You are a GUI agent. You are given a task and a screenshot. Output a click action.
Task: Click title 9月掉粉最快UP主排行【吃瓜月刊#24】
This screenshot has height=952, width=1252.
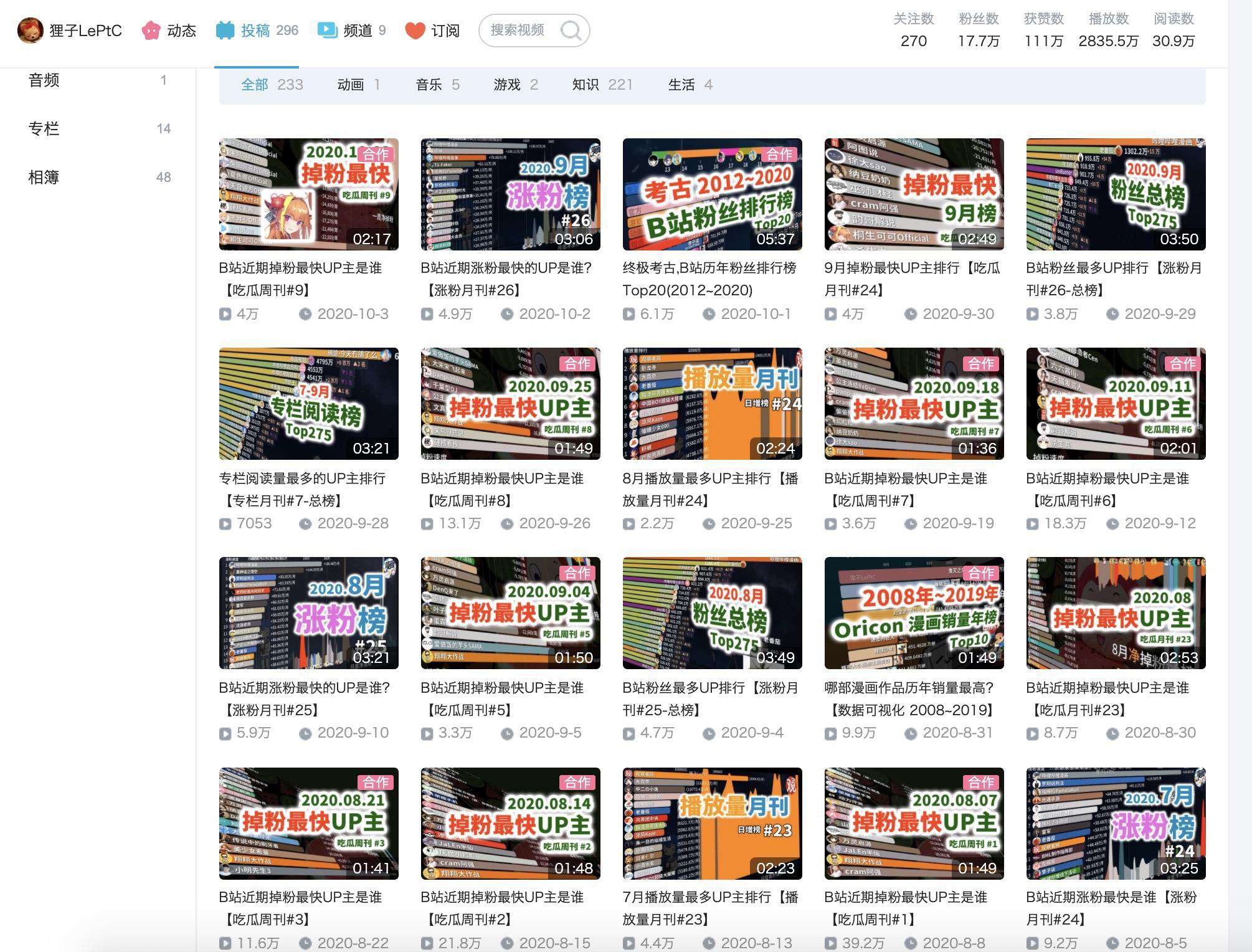(913, 279)
